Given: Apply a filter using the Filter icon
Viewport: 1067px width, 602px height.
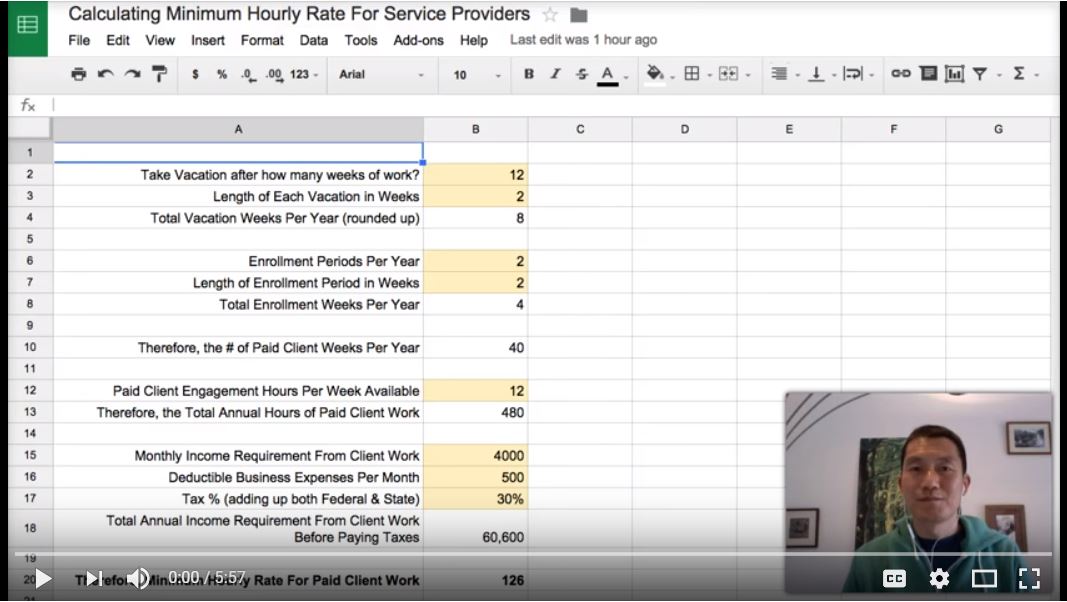Looking at the screenshot, I should (981, 75).
